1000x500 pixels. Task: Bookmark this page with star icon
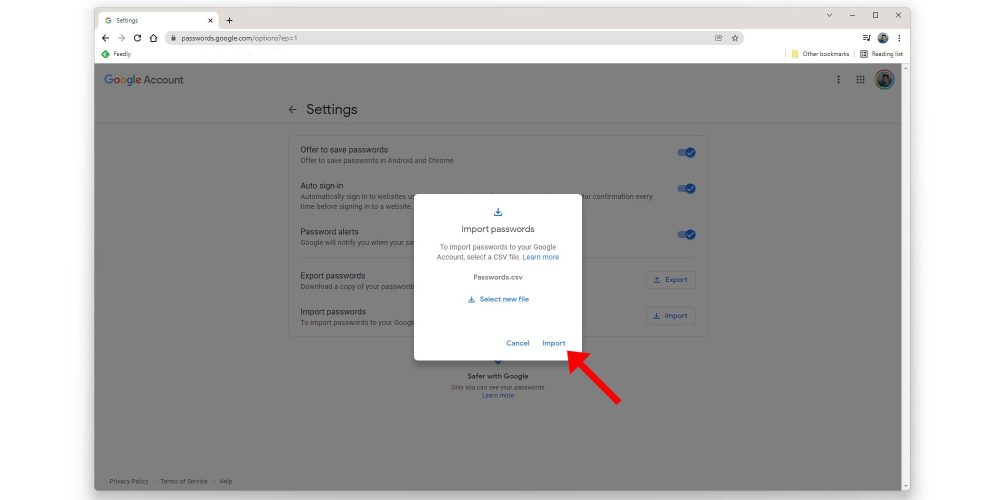(x=735, y=38)
